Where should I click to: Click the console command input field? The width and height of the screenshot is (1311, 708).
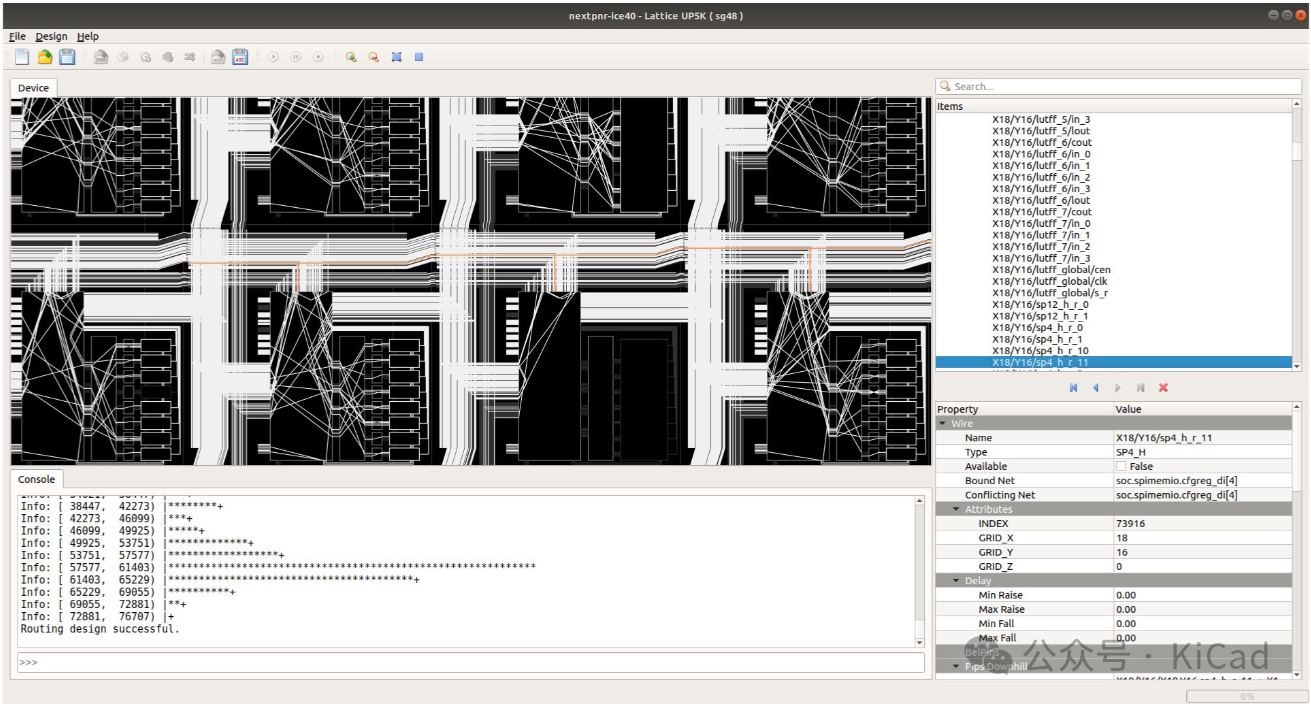(470, 663)
